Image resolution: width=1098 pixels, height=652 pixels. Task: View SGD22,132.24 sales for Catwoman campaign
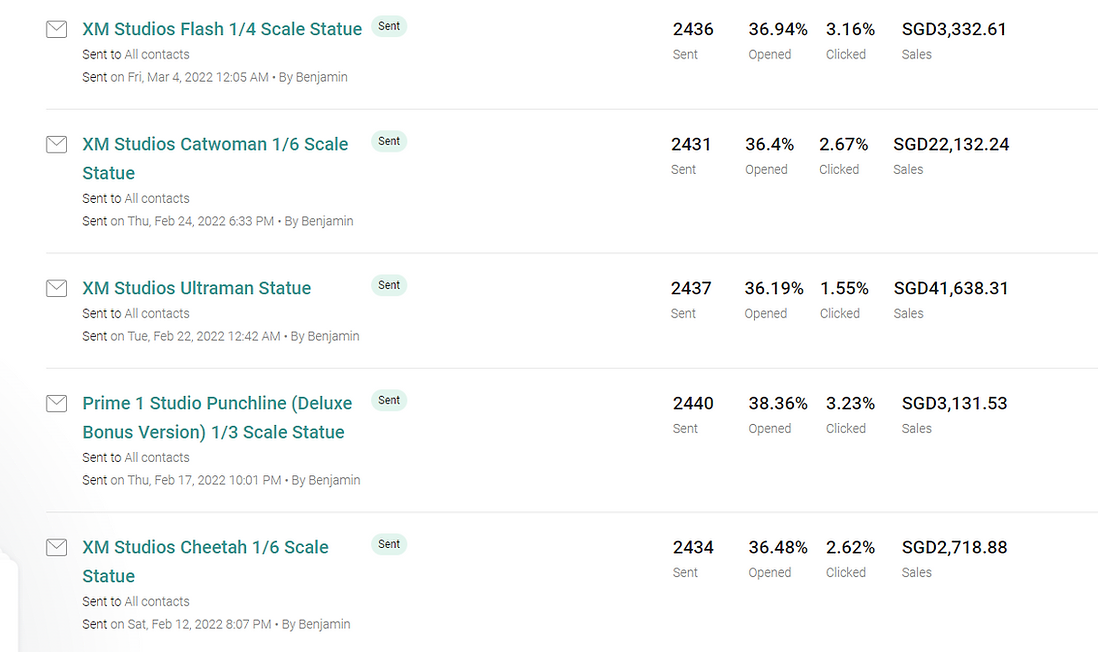point(951,144)
